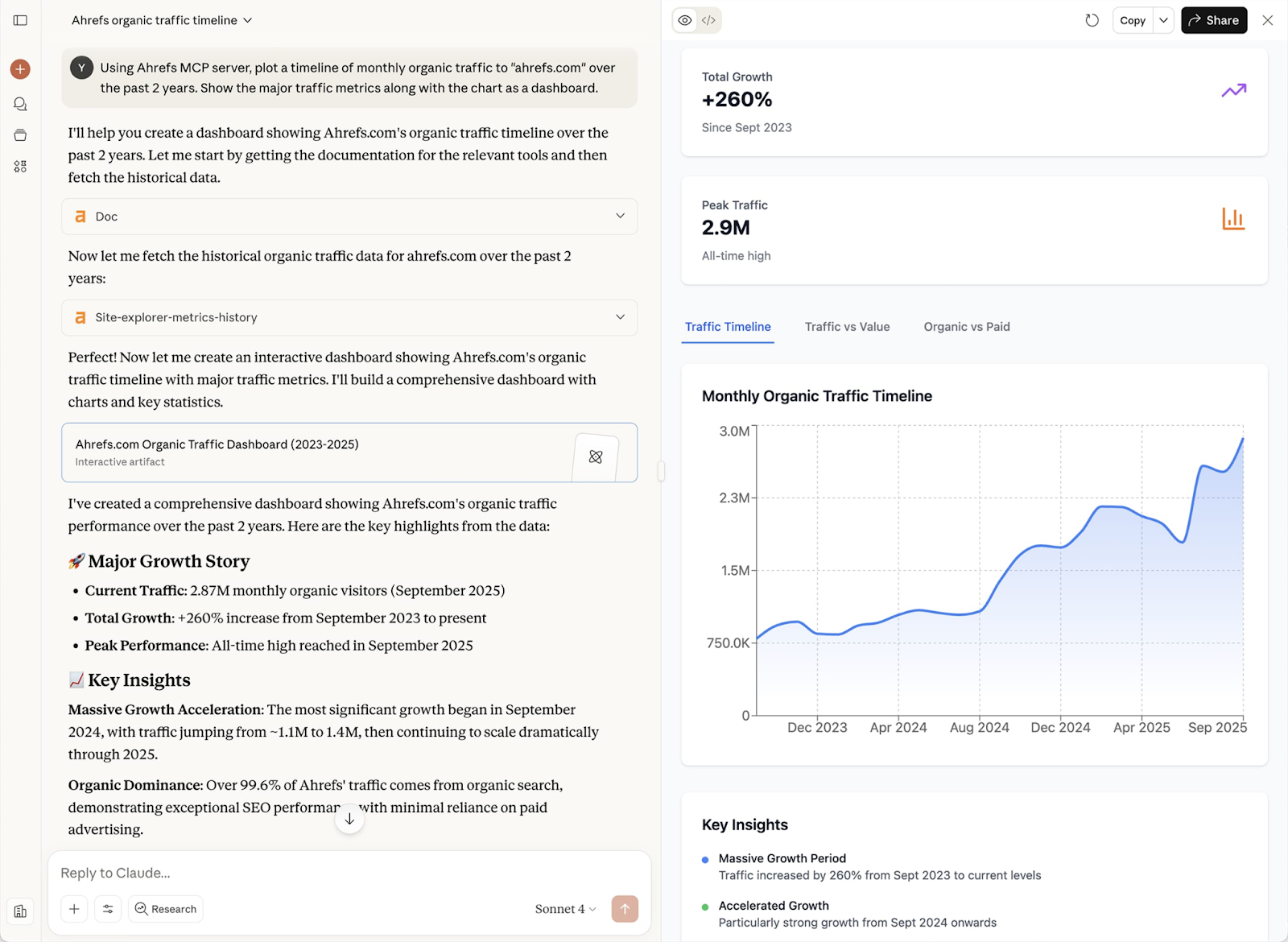Screen dimensions: 1288x942
Task: Click the Reply to Claude input field
Action: pos(322,872)
